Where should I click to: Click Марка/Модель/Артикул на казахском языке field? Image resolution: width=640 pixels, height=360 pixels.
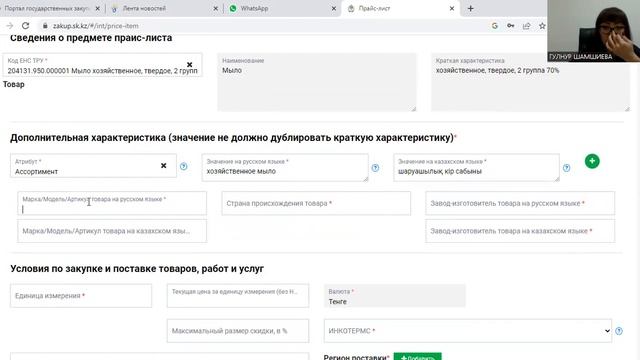(x=112, y=231)
